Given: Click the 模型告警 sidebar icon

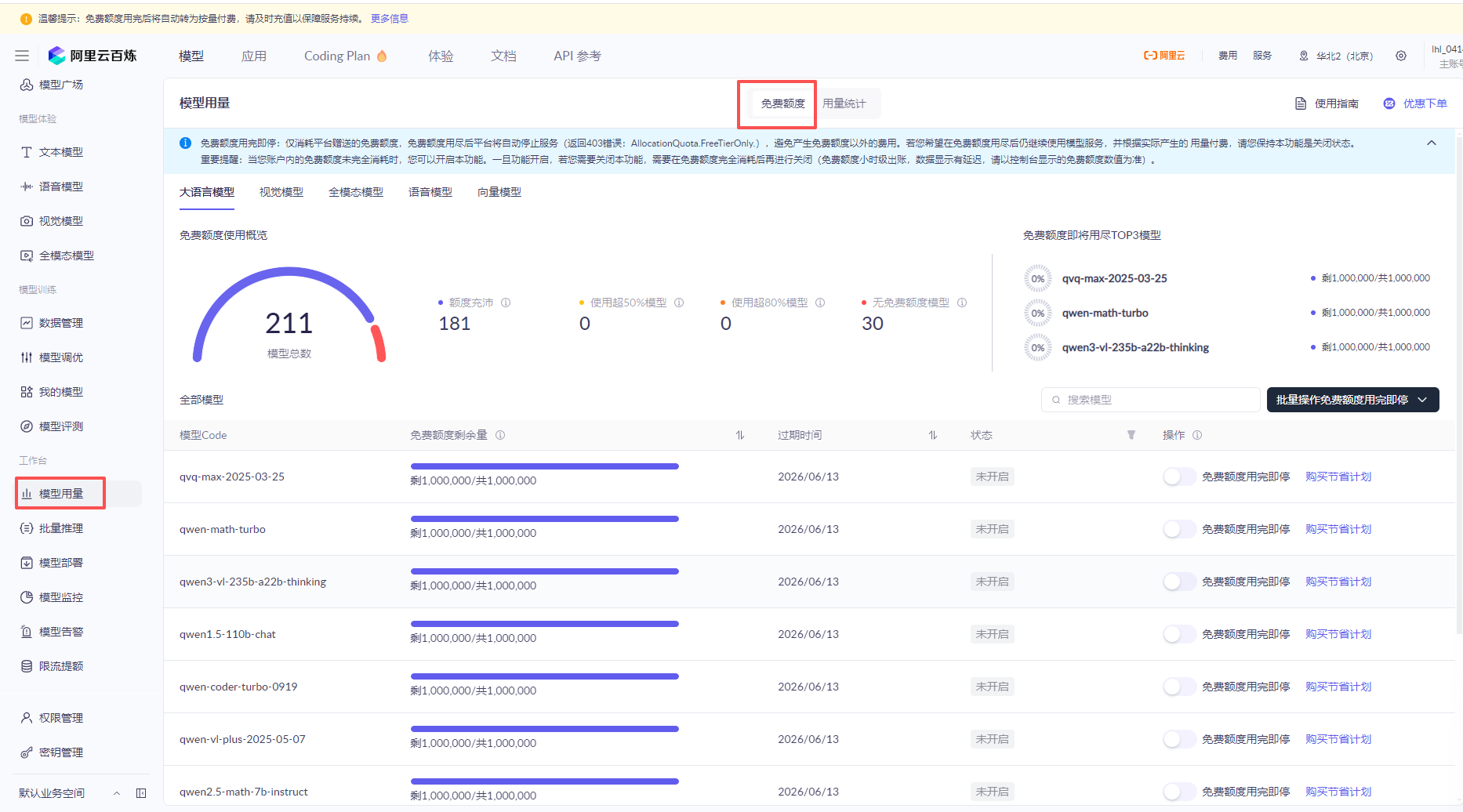Looking at the screenshot, I should point(27,632).
